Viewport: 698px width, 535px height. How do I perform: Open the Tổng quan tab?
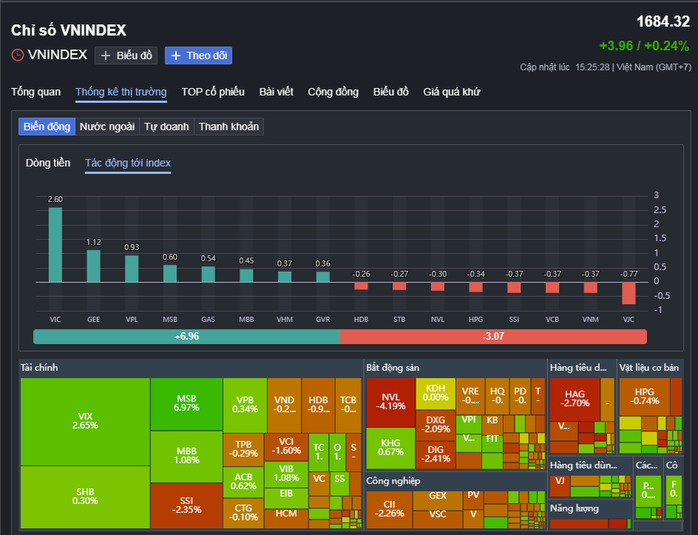(x=36, y=92)
